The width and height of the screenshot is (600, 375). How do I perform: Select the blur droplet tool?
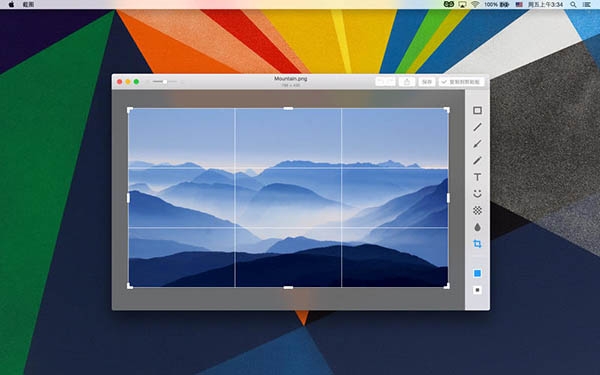click(477, 227)
